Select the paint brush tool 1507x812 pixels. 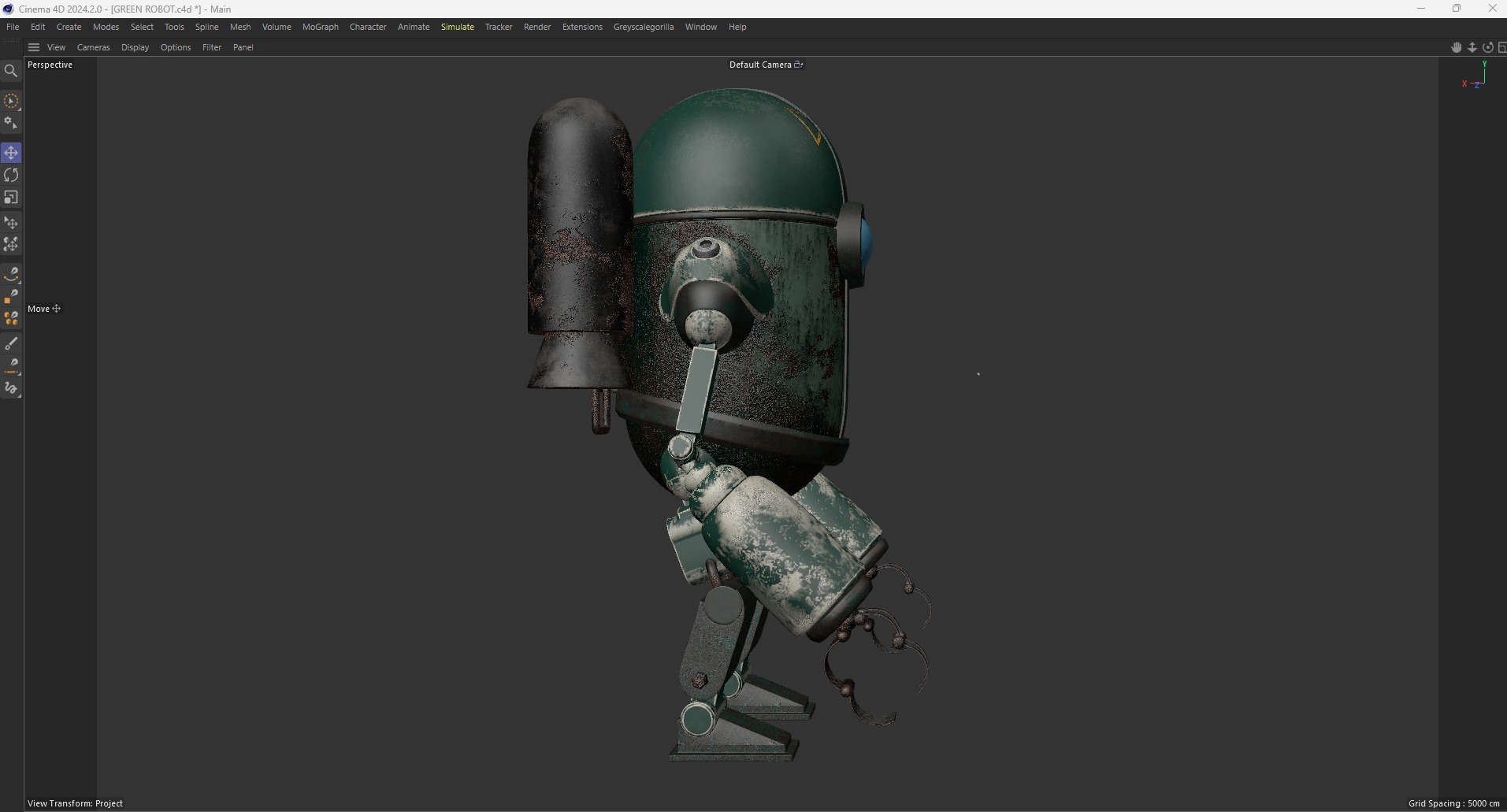(11, 343)
